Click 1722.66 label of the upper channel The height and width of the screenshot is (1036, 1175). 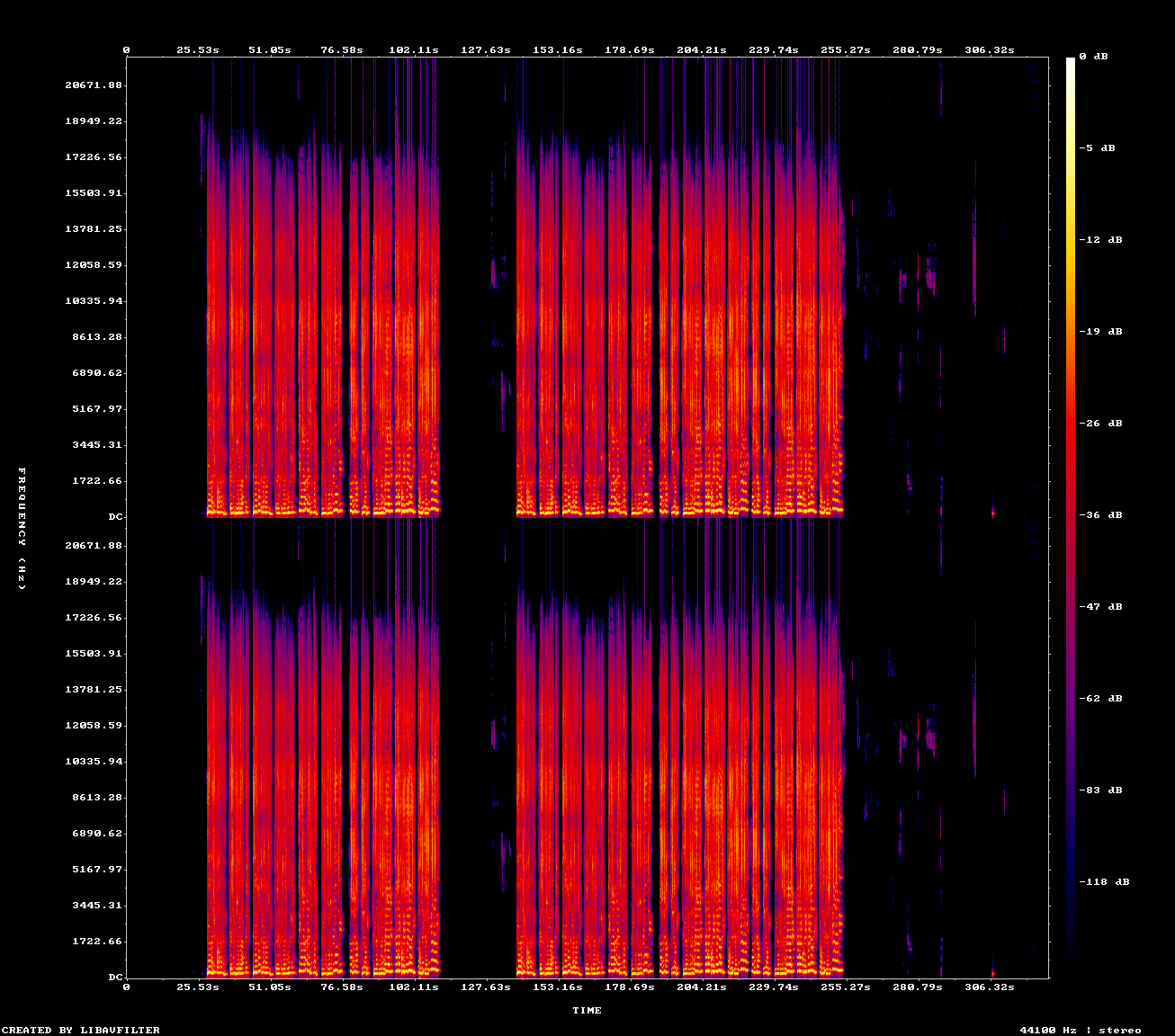(x=97, y=481)
